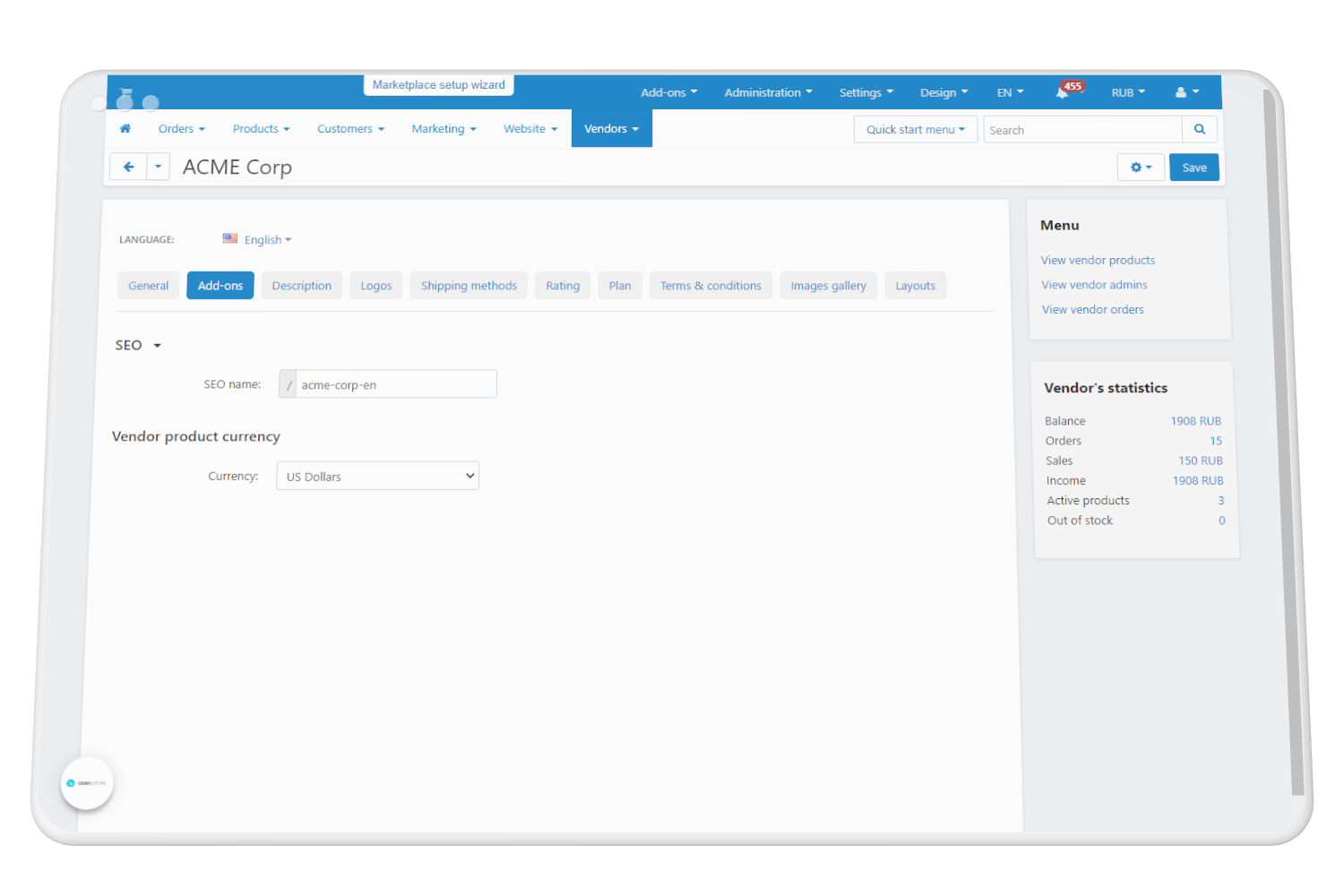
Task: Open the demo store round badge
Action: [x=88, y=783]
